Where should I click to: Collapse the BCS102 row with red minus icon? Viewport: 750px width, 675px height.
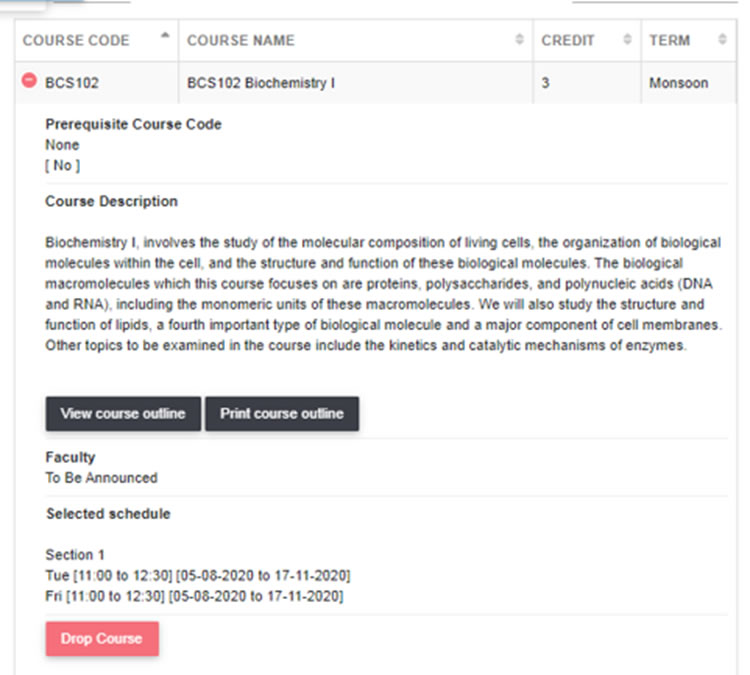[x=29, y=80]
